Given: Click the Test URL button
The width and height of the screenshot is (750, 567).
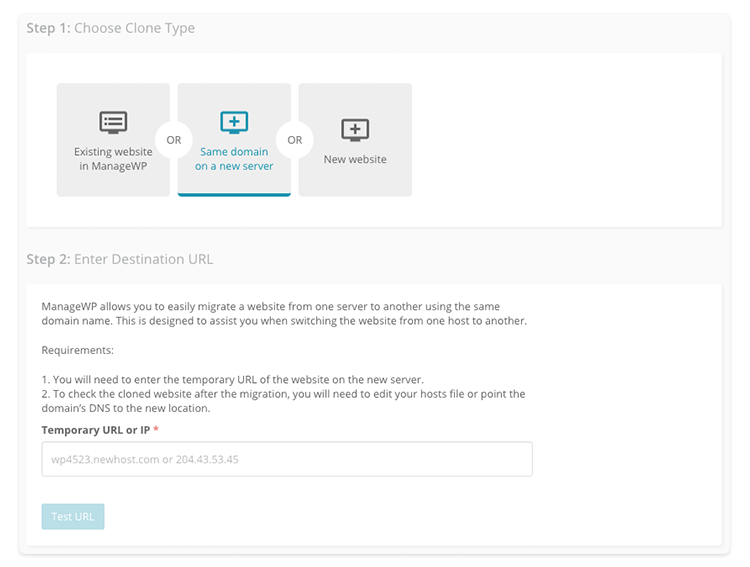Looking at the screenshot, I should pos(73,516).
